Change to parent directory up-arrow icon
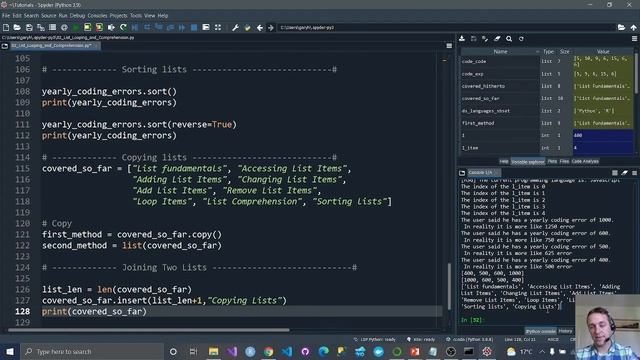This screenshot has height=360, width=640. tap(633, 27)
